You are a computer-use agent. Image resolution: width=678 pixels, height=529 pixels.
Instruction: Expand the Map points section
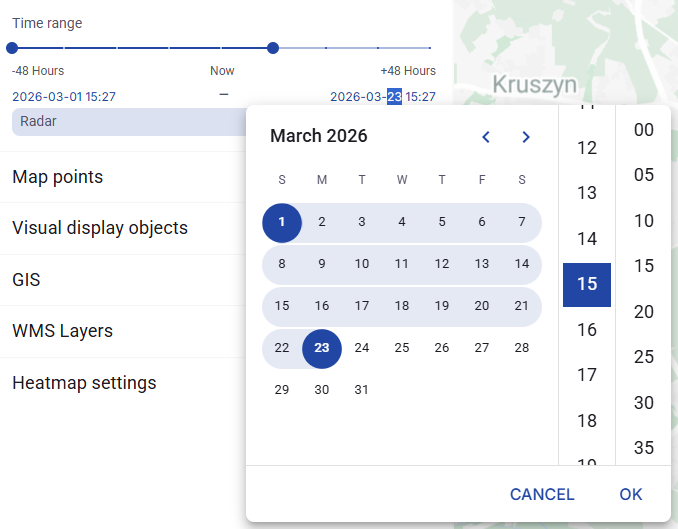click(123, 177)
